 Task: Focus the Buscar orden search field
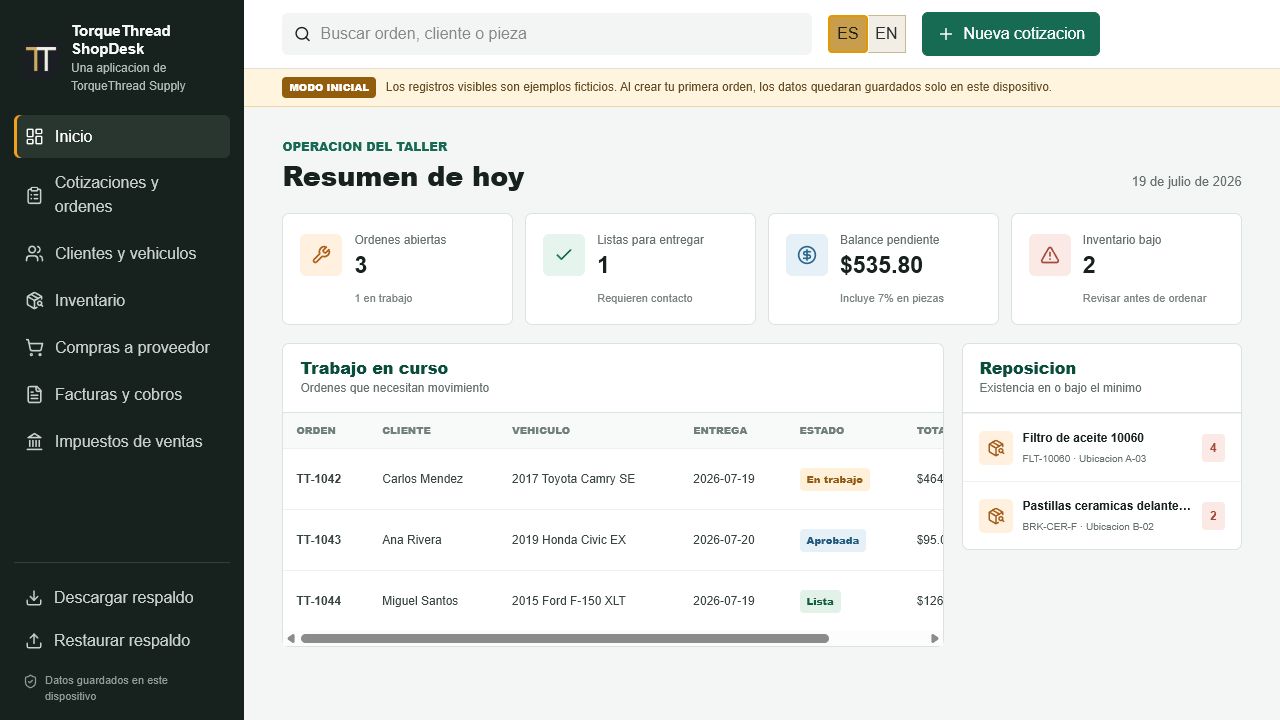547,34
